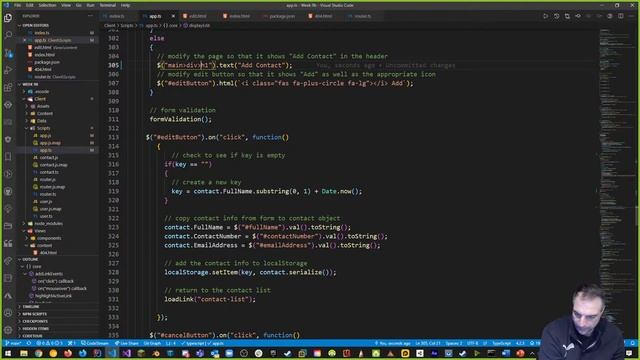
Task: Expand the NPM Scripts section
Action: tap(34, 314)
